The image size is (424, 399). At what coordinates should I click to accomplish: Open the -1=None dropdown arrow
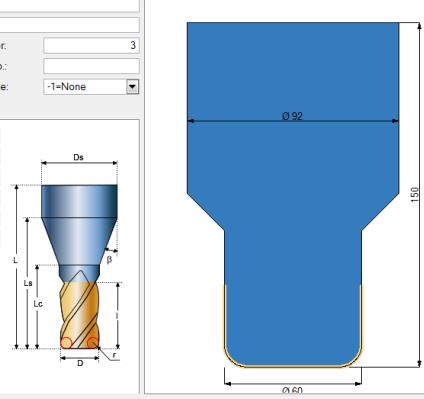click(x=132, y=87)
